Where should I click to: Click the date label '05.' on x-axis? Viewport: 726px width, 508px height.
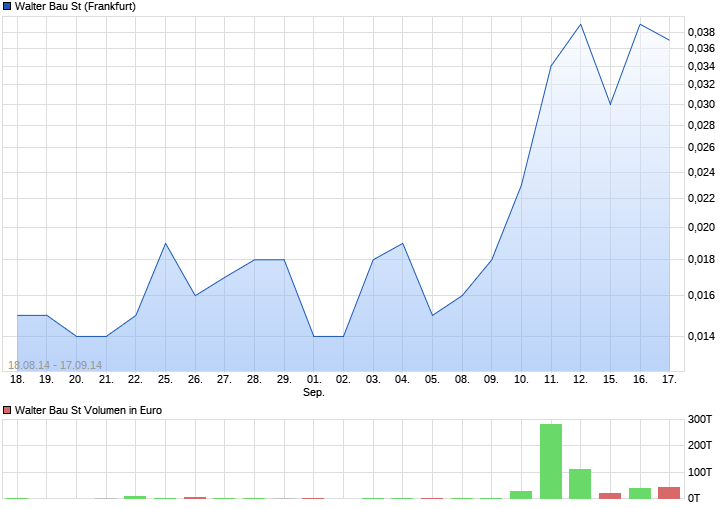432,379
